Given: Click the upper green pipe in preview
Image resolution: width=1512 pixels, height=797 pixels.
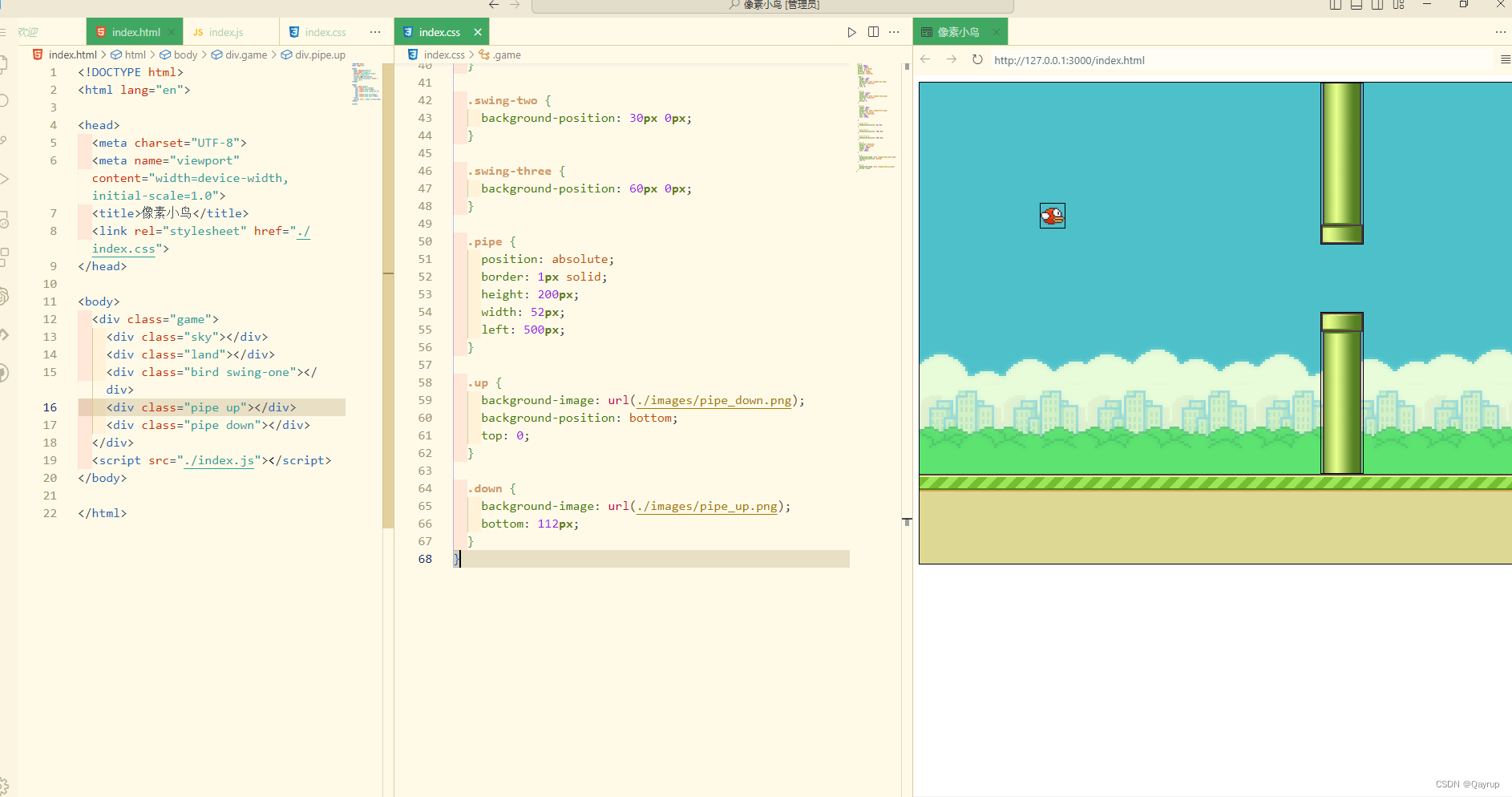Looking at the screenshot, I should [1341, 163].
